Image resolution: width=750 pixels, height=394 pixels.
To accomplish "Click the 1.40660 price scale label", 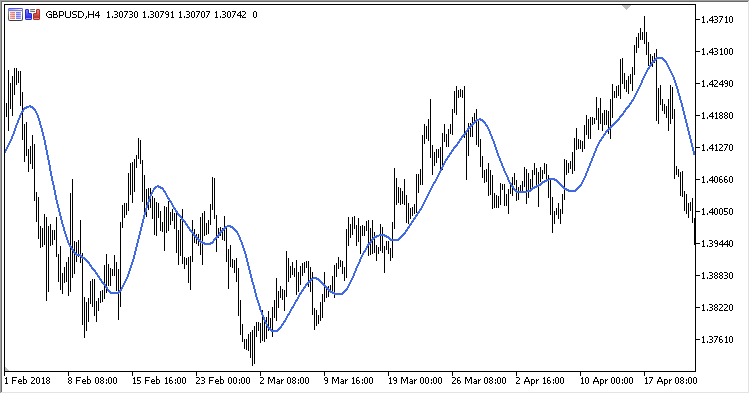I will click(717, 180).
